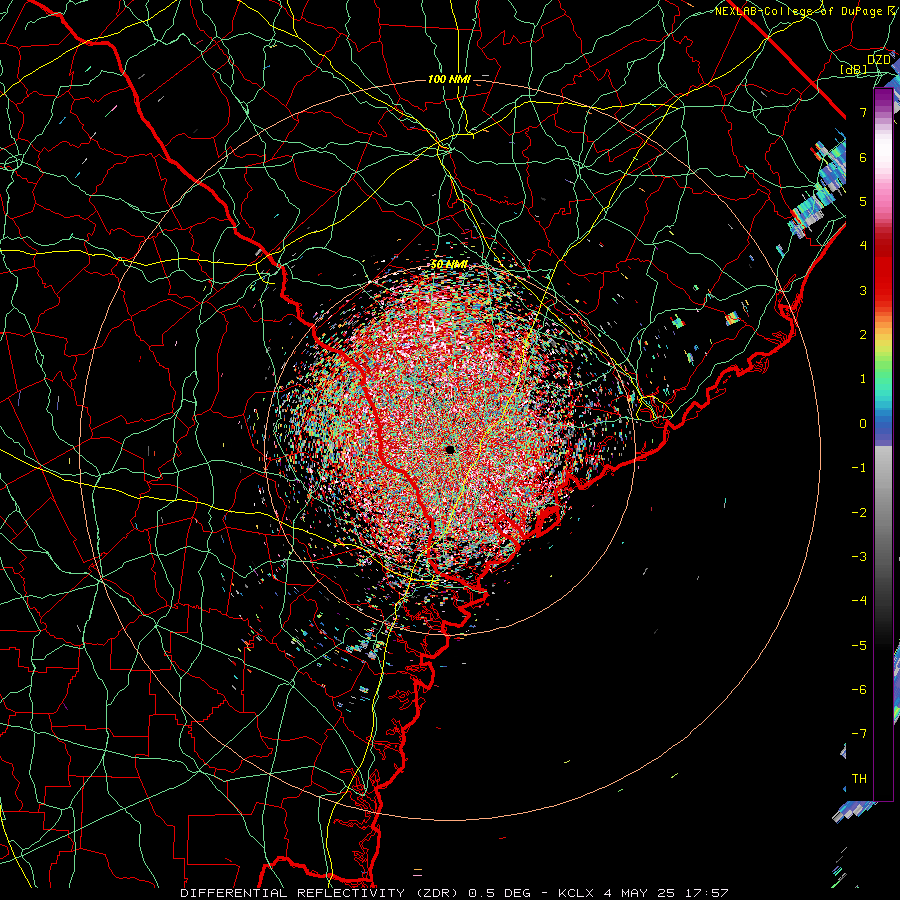Screen dimensions: 900x900
Task: Select the 0 value on the dB scale
Action: point(863,424)
